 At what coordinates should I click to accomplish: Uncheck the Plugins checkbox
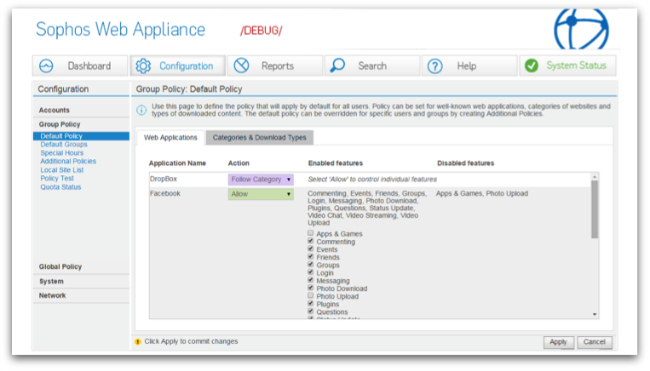coord(310,303)
